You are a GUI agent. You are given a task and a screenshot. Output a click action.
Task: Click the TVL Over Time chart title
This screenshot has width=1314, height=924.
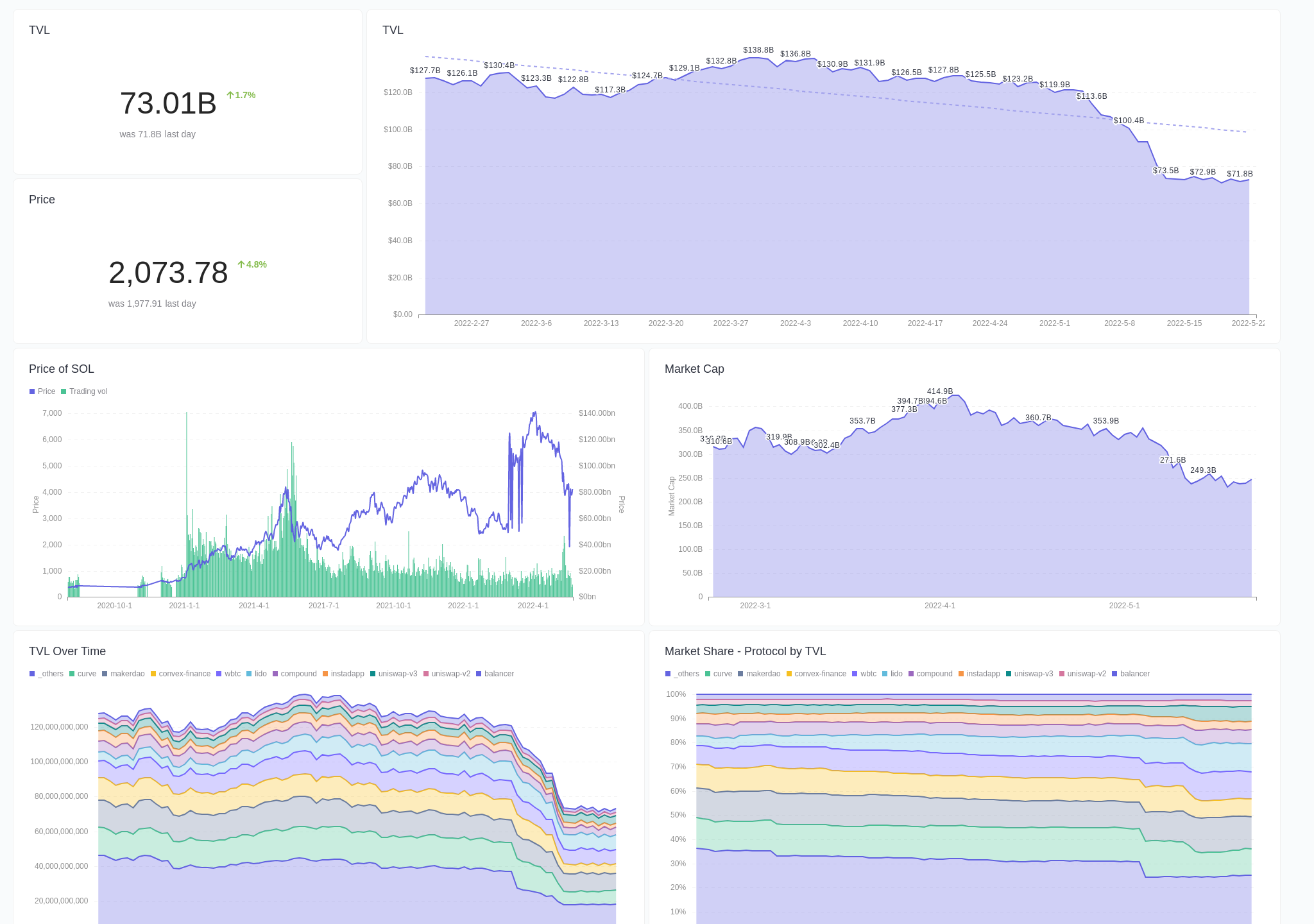[x=67, y=651]
